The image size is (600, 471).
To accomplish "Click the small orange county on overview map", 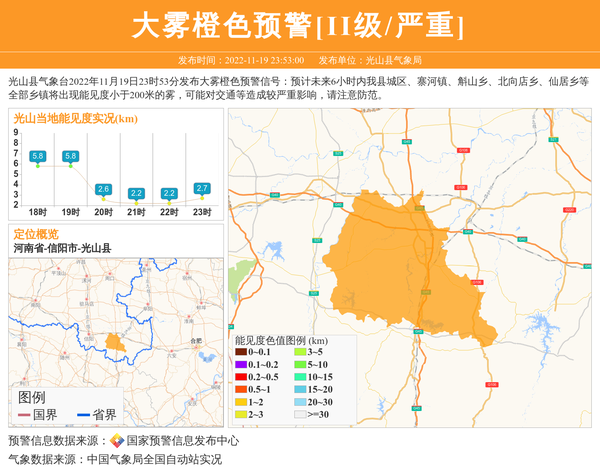I will coord(114,343).
